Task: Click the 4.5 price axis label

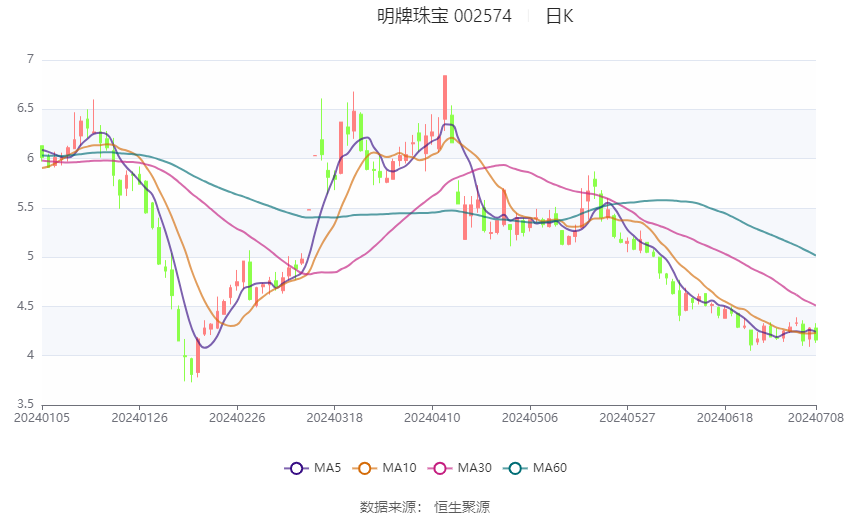Action: (25, 306)
